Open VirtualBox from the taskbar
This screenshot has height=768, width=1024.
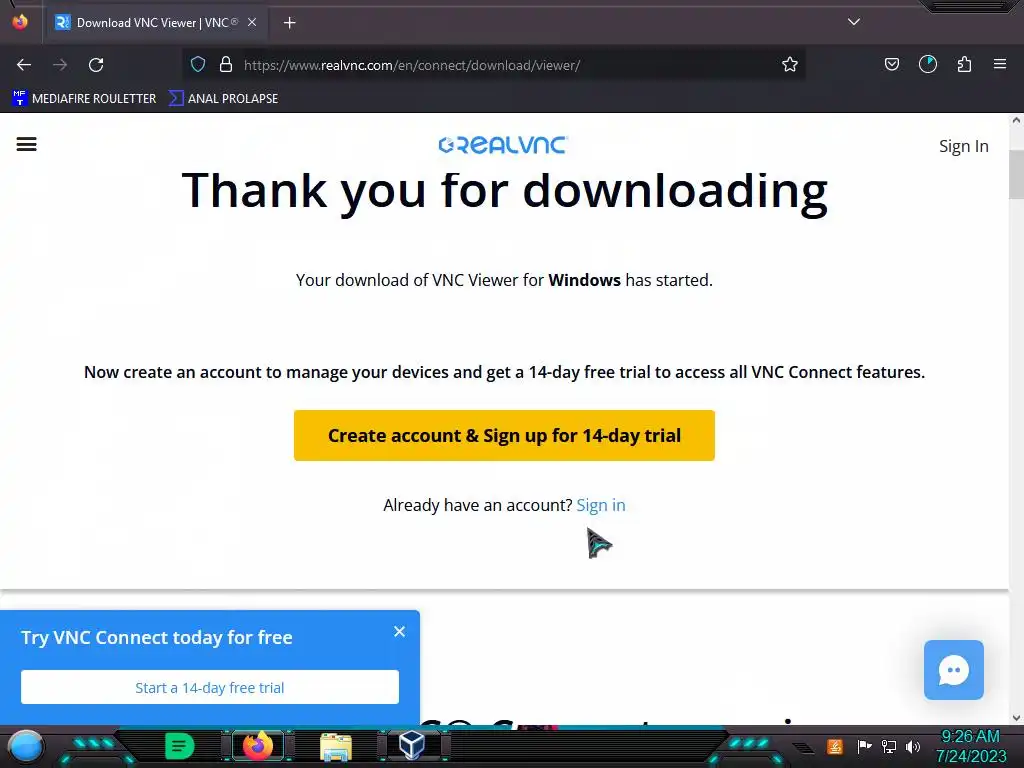click(412, 745)
